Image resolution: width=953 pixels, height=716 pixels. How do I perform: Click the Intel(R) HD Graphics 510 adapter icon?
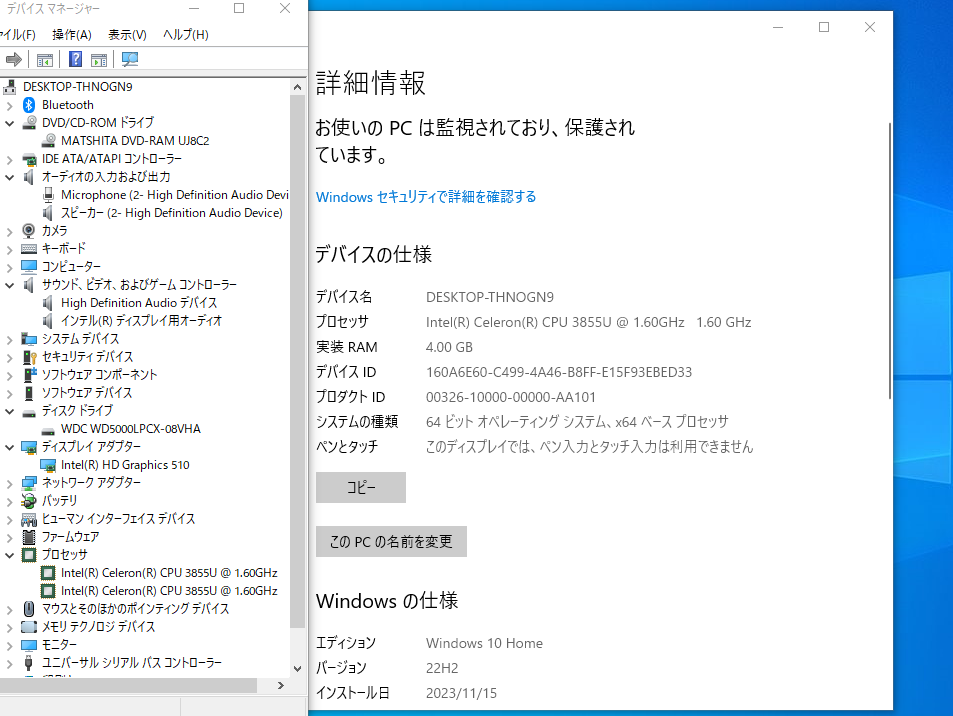[48, 466]
